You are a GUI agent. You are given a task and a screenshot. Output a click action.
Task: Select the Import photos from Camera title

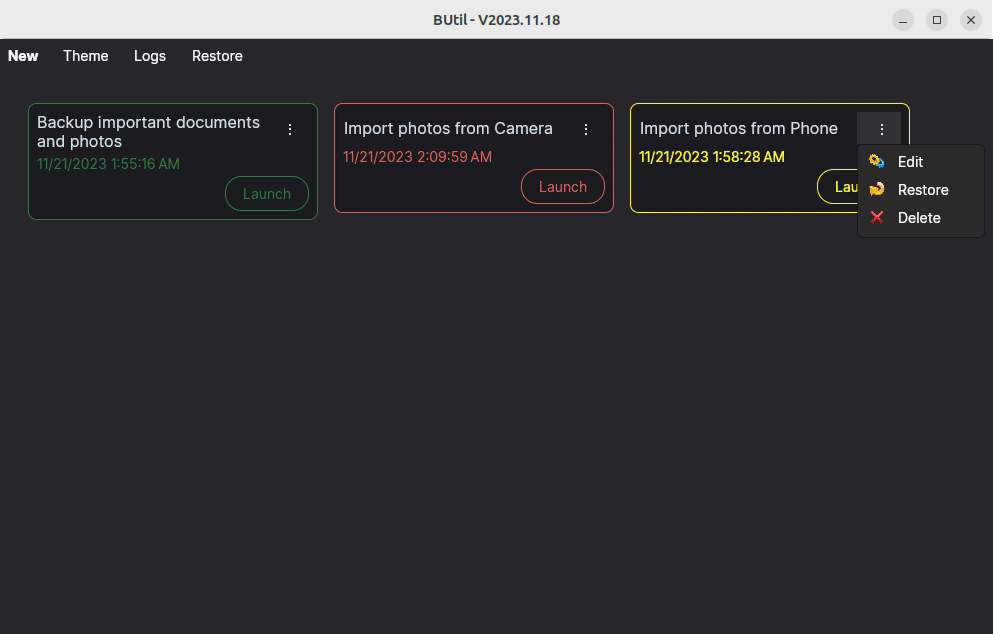coord(448,129)
